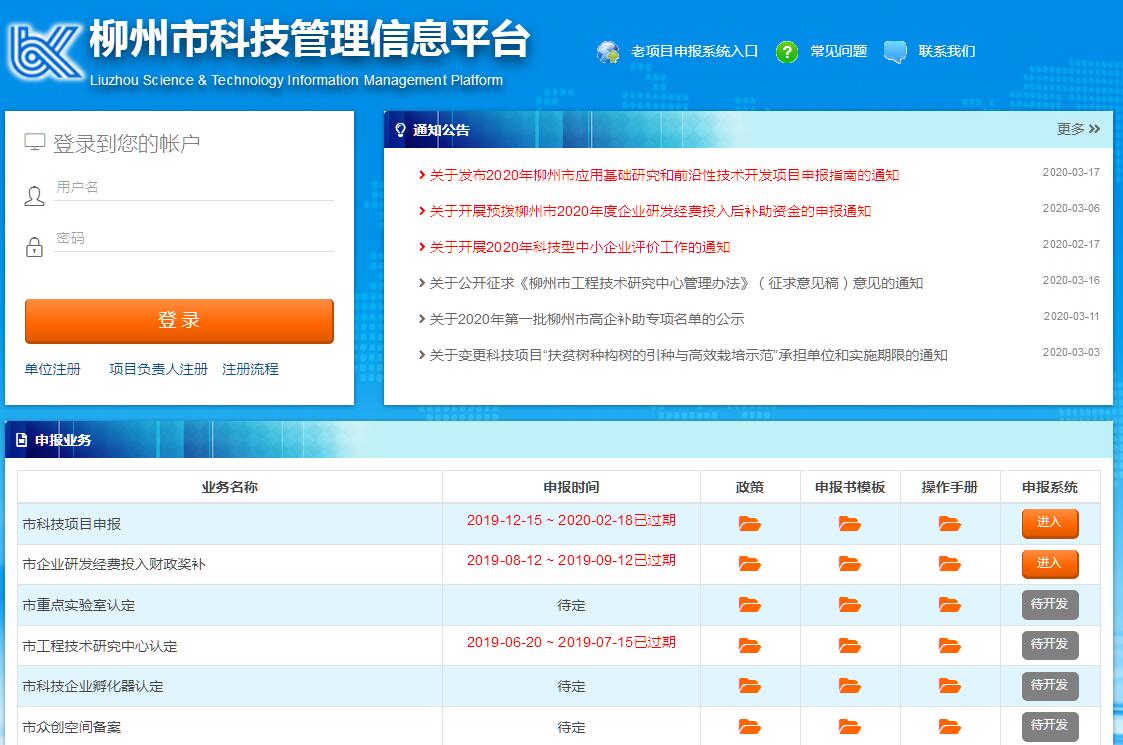The height and width of the screenshot is (745, 1123).
Task: Open policy folder for 市科技项目申报
Action: point(749,523)
